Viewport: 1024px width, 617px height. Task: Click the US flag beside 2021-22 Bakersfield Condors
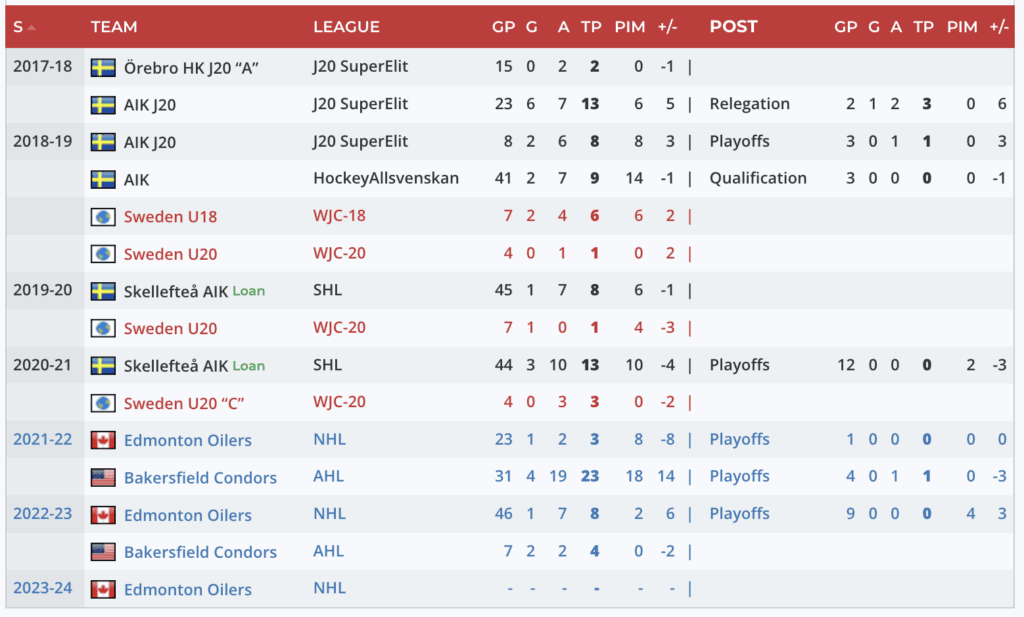103,478
